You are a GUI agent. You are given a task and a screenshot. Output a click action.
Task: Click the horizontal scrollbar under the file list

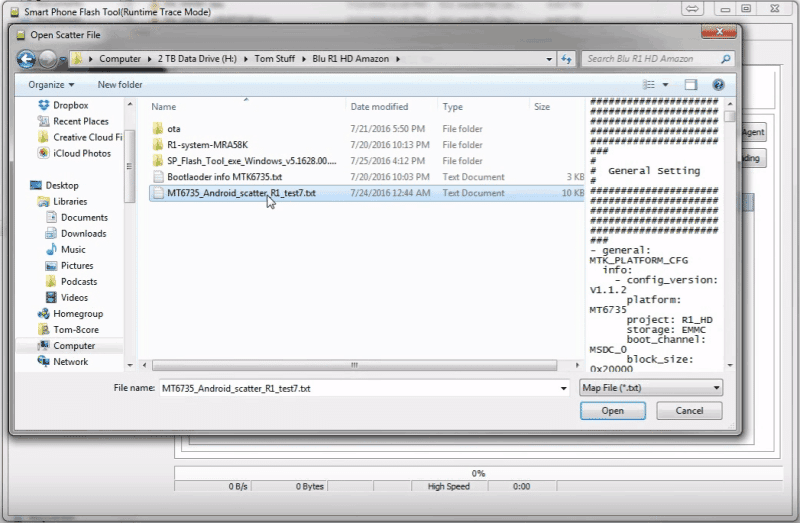tap(354, 365)
